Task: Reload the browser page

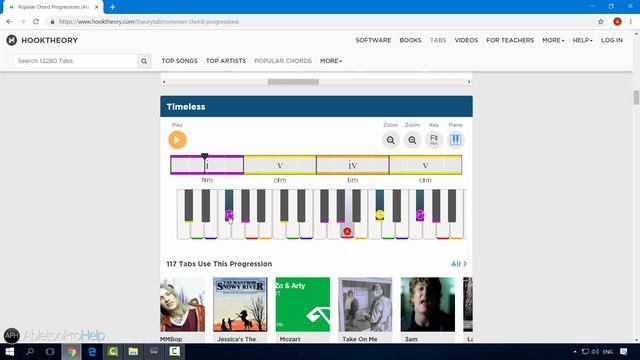Action: [x=36, y=22]
